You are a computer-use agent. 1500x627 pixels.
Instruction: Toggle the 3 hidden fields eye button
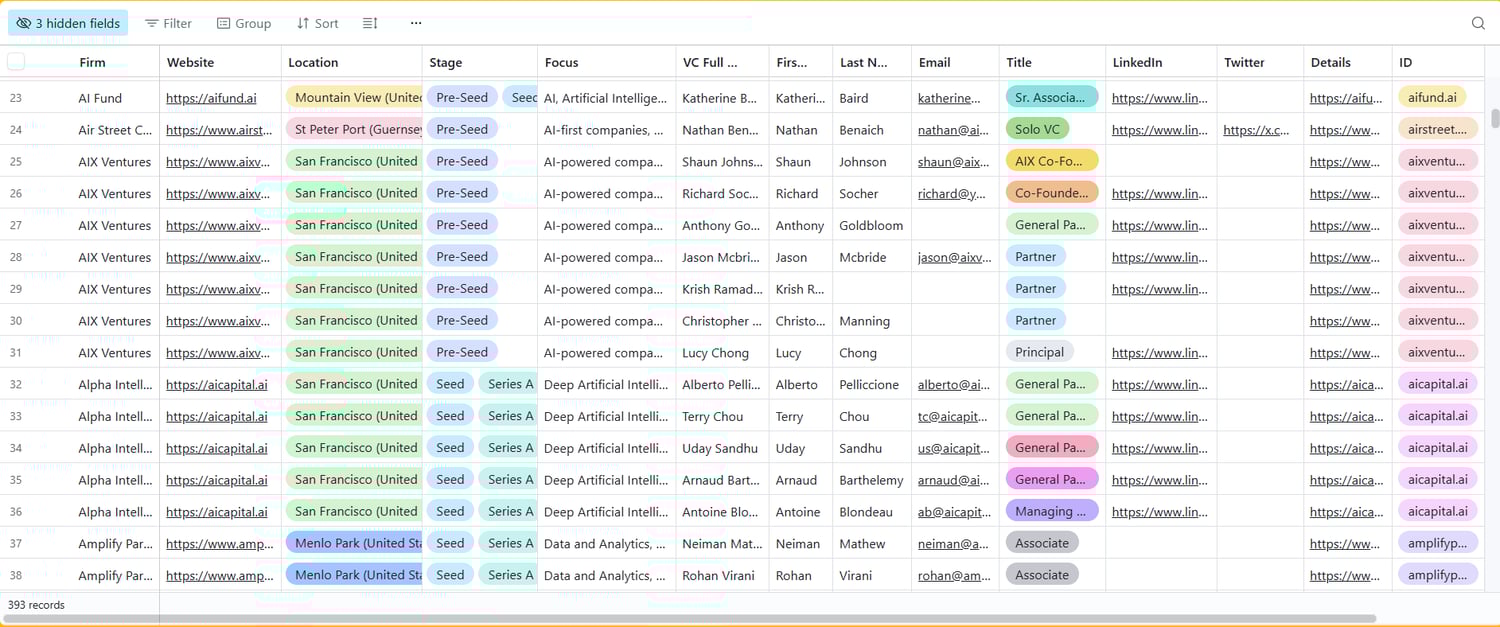tap(69, 23)
